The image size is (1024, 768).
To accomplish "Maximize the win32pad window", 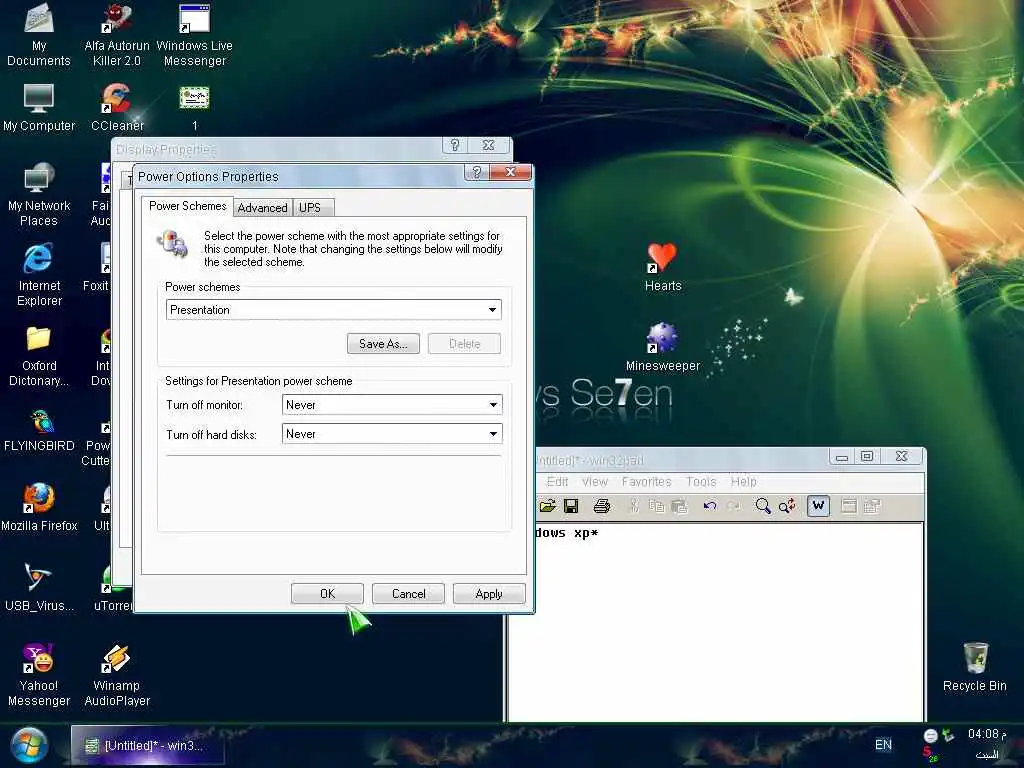I will coord(867,456).
